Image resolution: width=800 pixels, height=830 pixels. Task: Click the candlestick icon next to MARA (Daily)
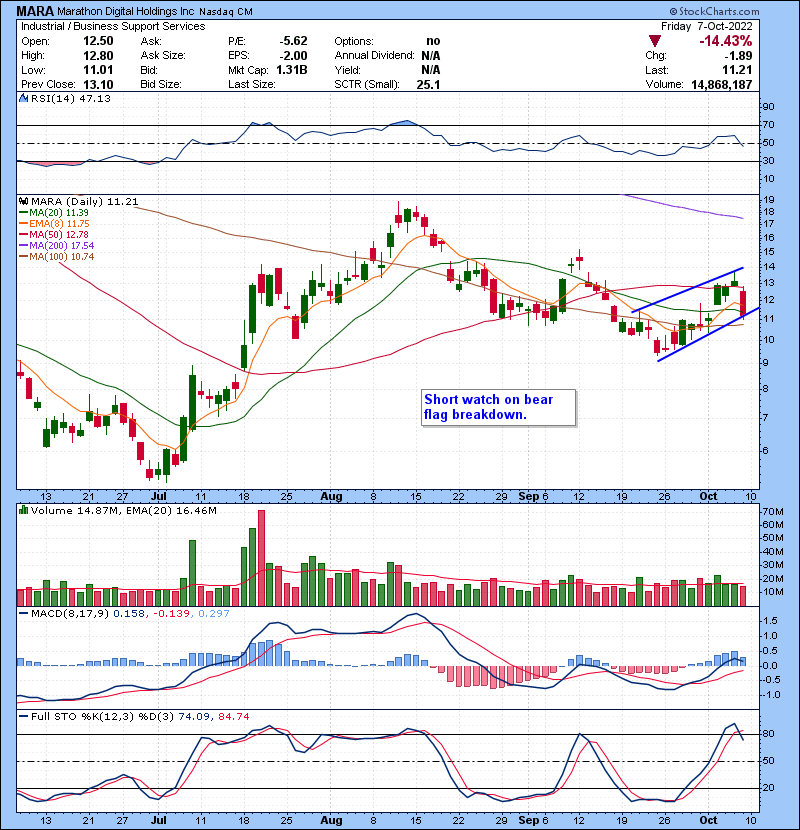click(23, 202)
